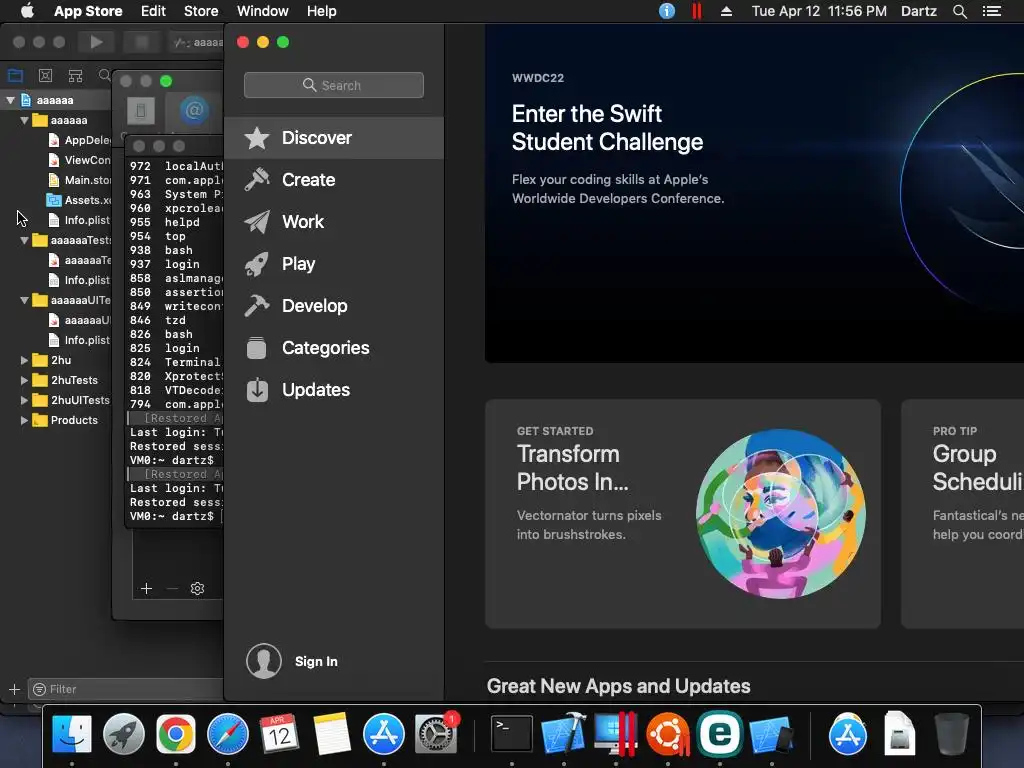This screenshot has height=768, width=1024.
Task: Expand the 2huTests folder in Xcode
Action: pyautogui.click(x=24, y=380)
